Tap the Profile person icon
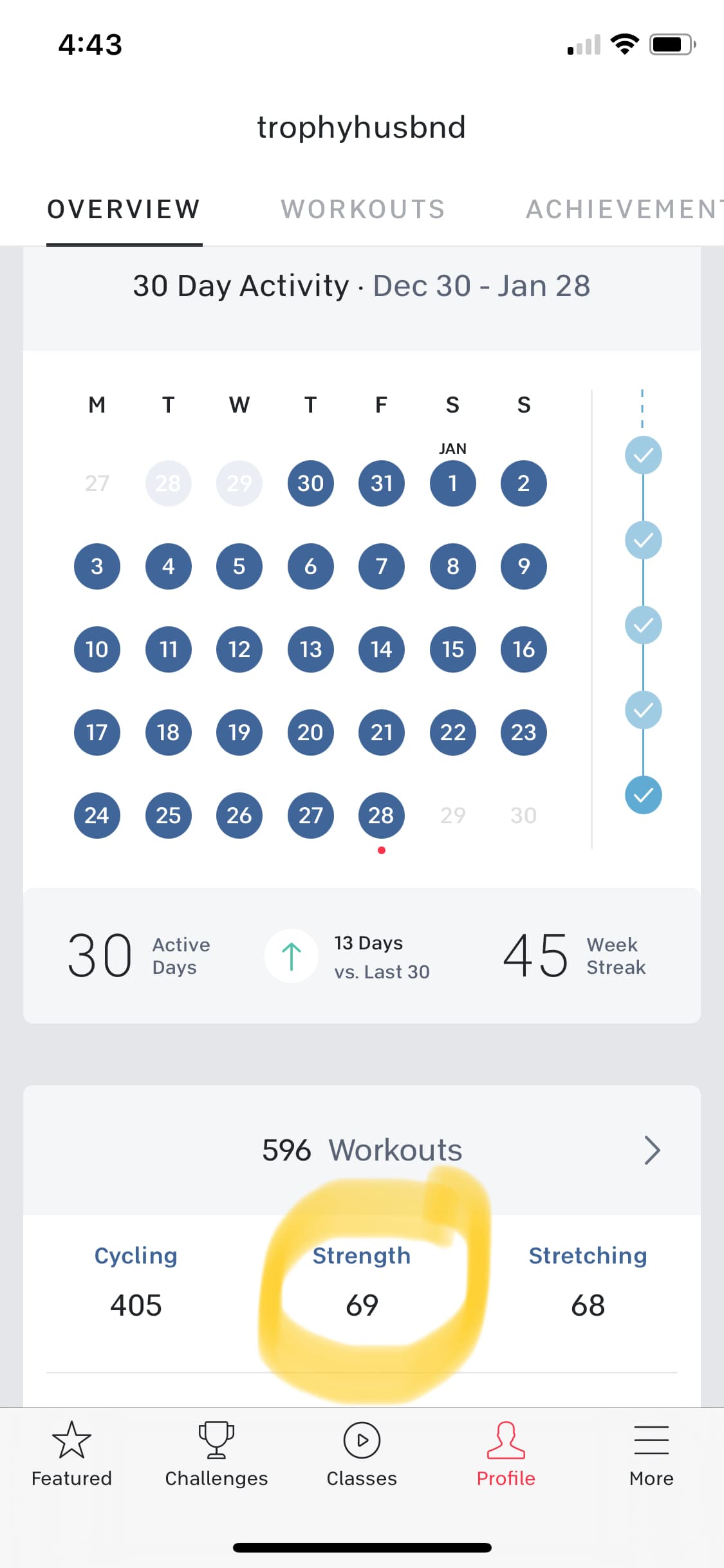724x1568 pixels. tap(506, 1441)
